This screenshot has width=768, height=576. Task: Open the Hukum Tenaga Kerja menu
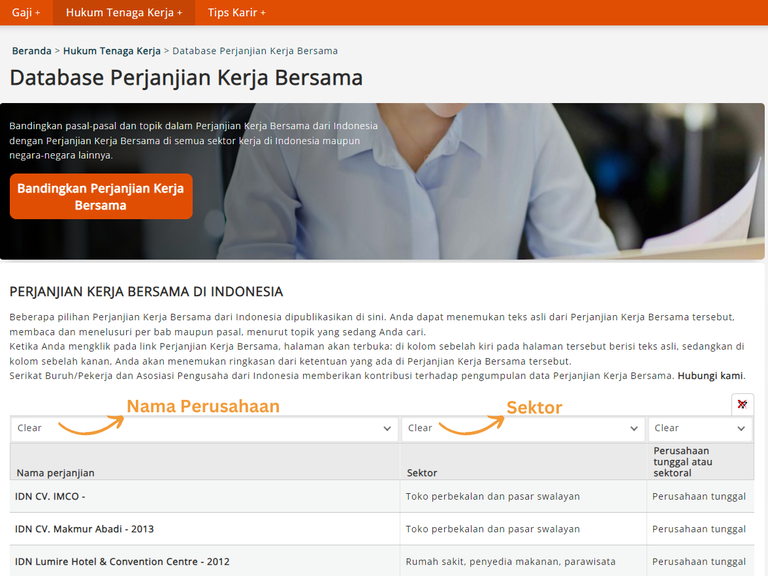coord(124,13)
